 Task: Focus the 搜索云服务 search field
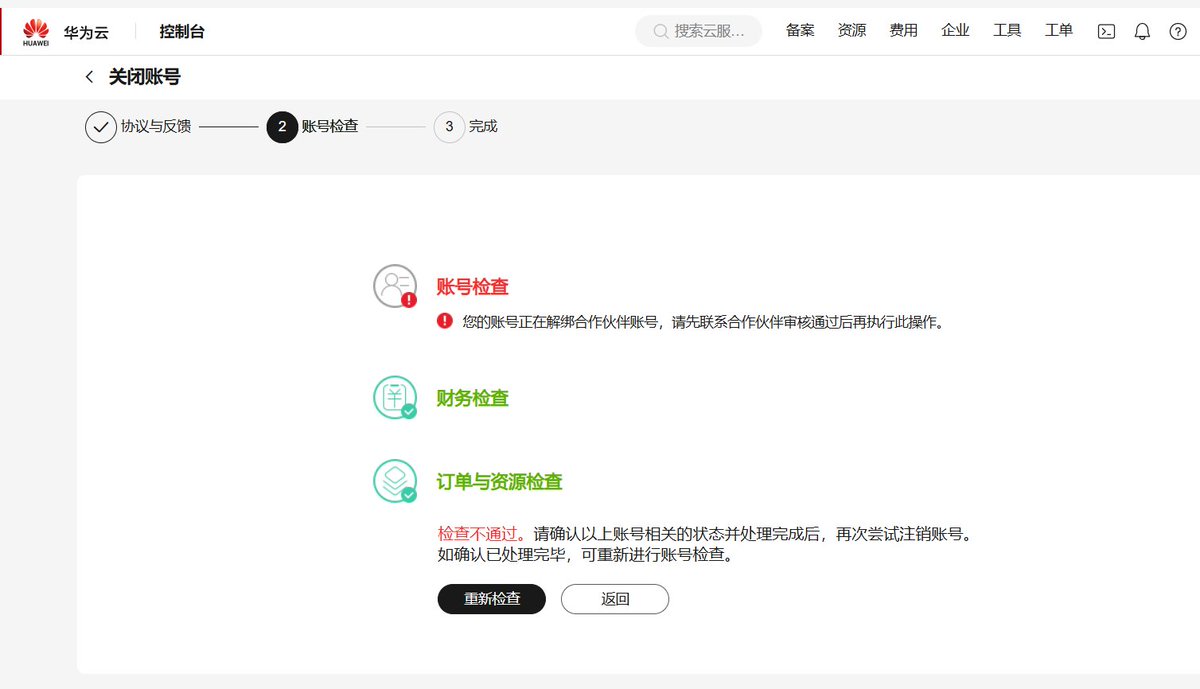pyautogui.click(x=699, y=31)
